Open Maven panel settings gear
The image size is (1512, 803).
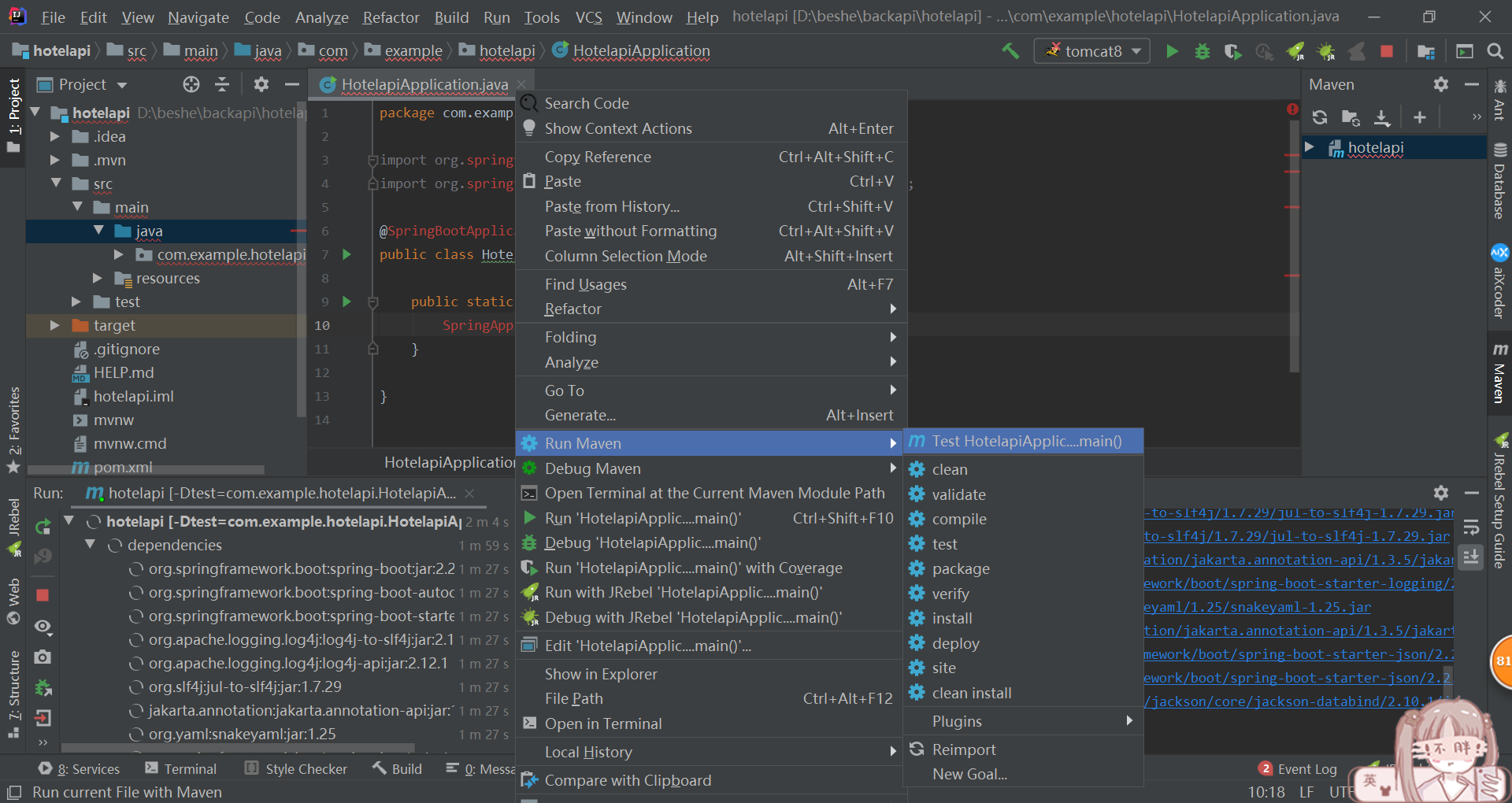1441,84
